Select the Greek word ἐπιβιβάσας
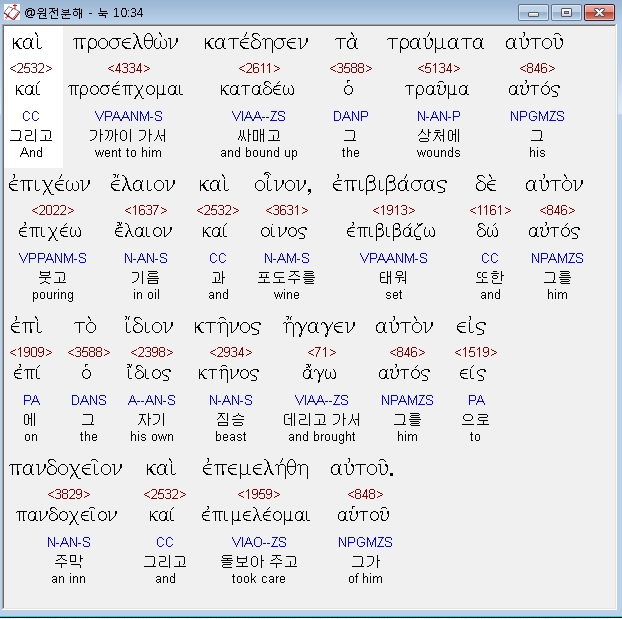Image resolution: width=622 pixels, height=619 pixels. pos(390,185)
